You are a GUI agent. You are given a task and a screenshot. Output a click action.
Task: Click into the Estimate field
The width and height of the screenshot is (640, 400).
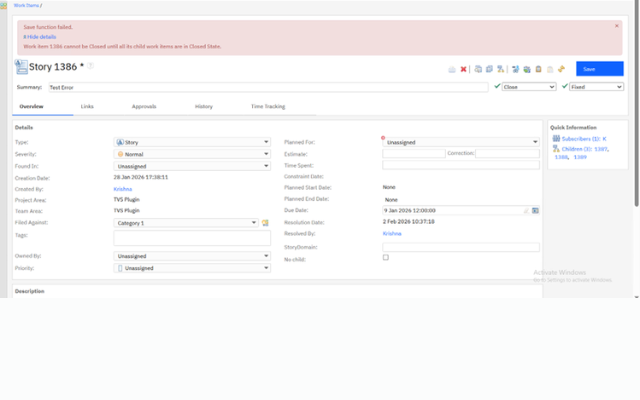[413, 153]
